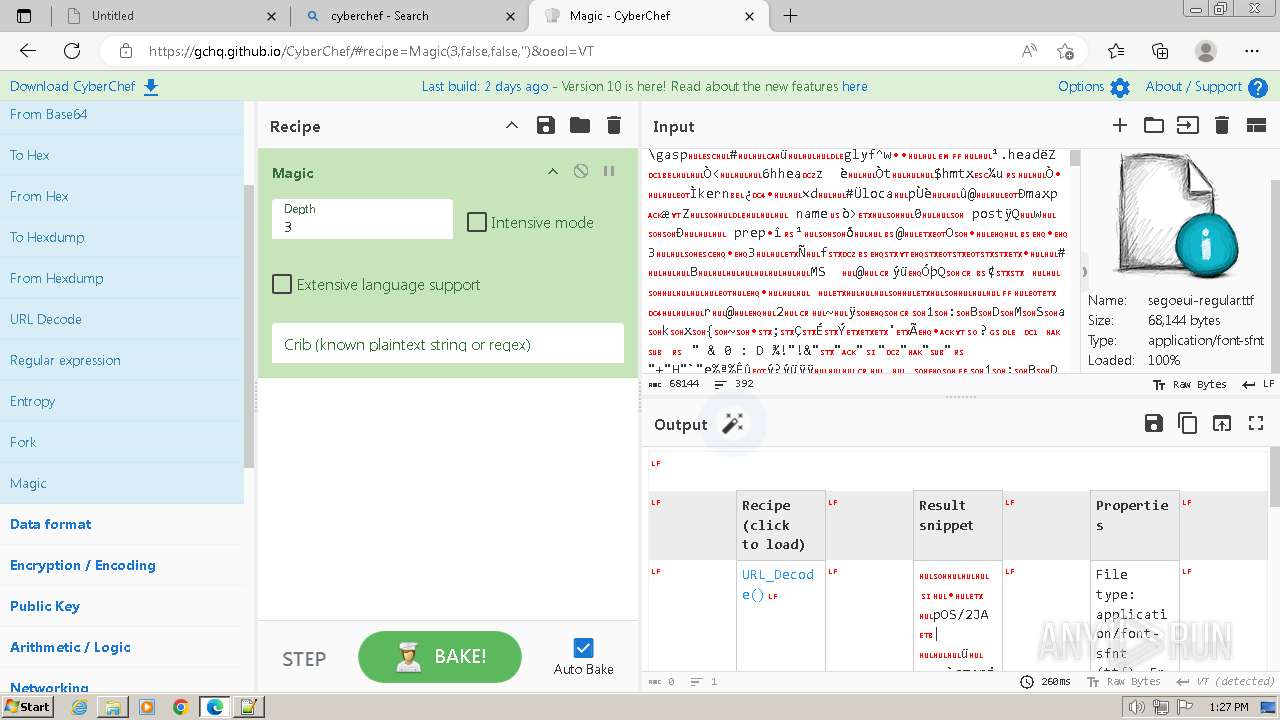
Task: Expand the Public Key category
Action: [x=122, y=606]
